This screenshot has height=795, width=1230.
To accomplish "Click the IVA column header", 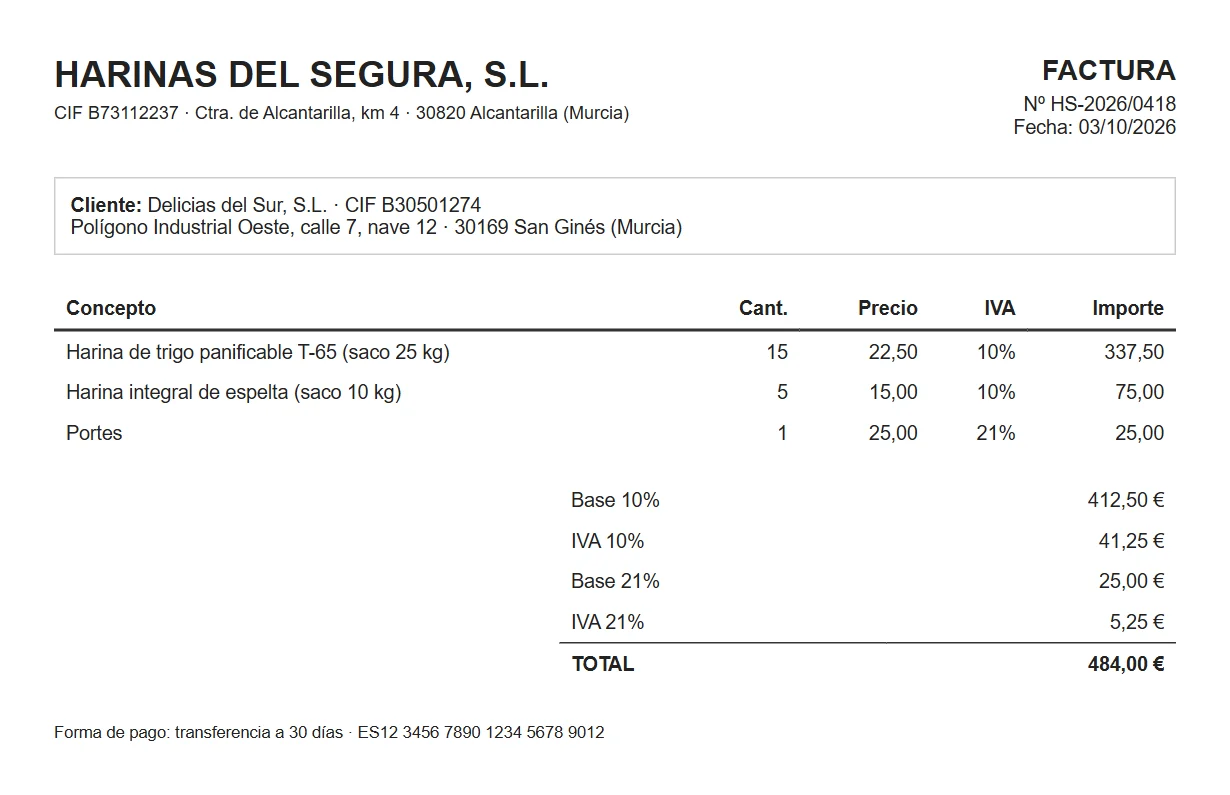I will pyautogui.click(x=999, y=308).
